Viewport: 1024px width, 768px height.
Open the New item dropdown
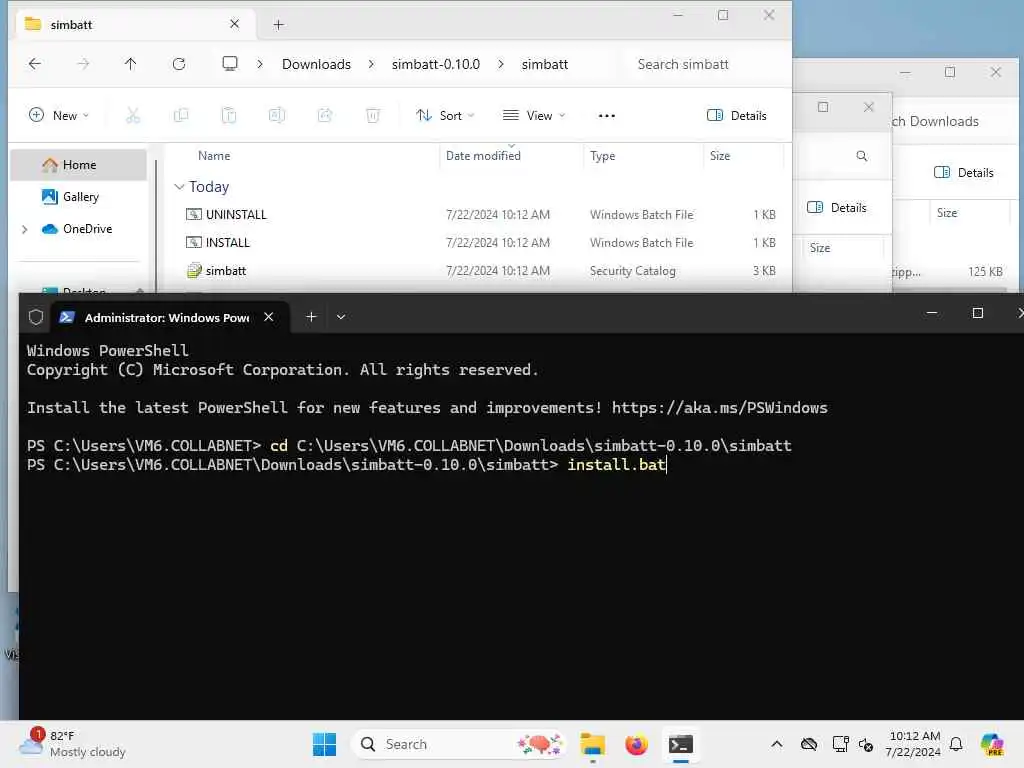pos(59,116)
